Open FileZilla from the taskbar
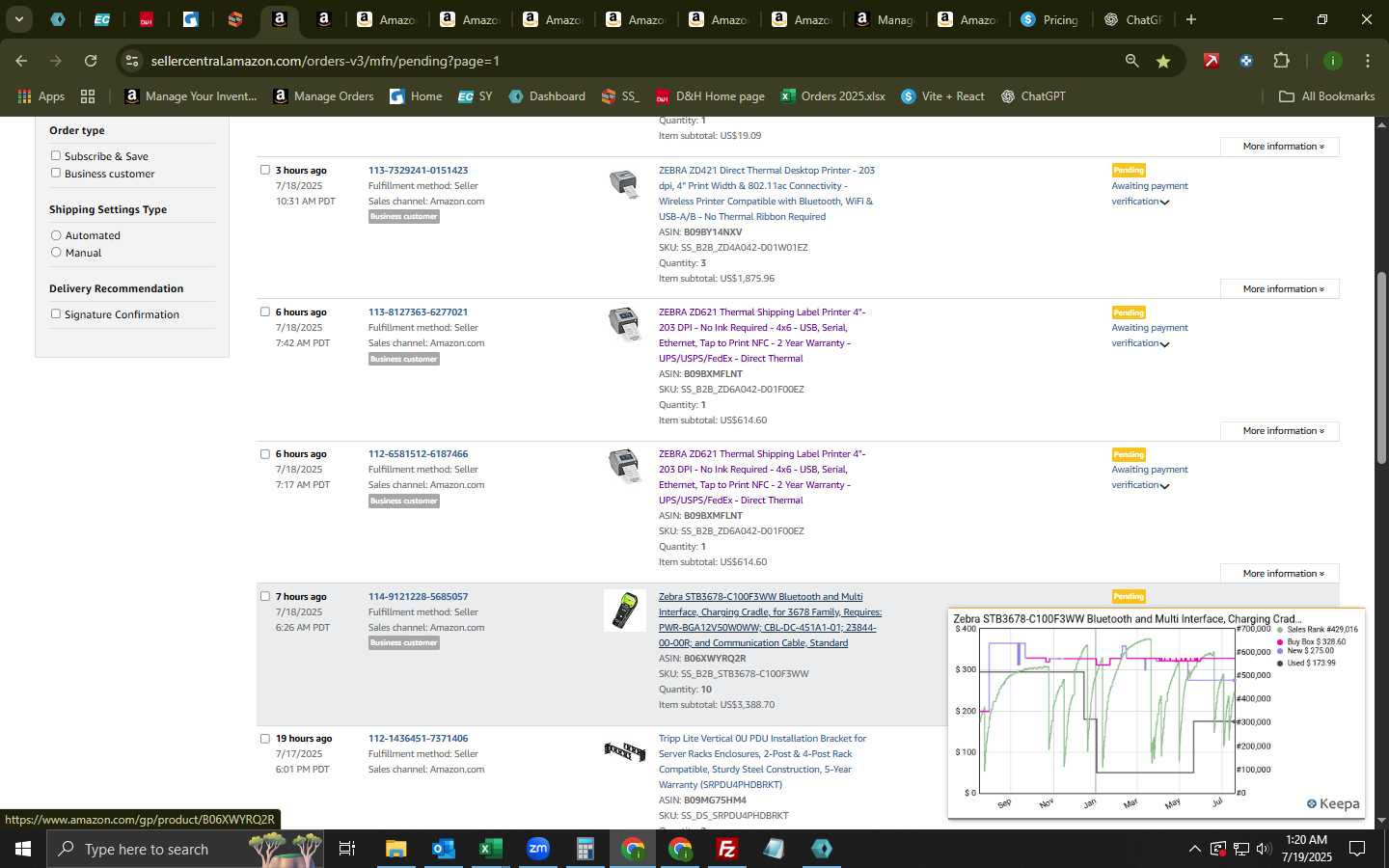Viewport: 1389px width, 868px height. tap(727, 849)
